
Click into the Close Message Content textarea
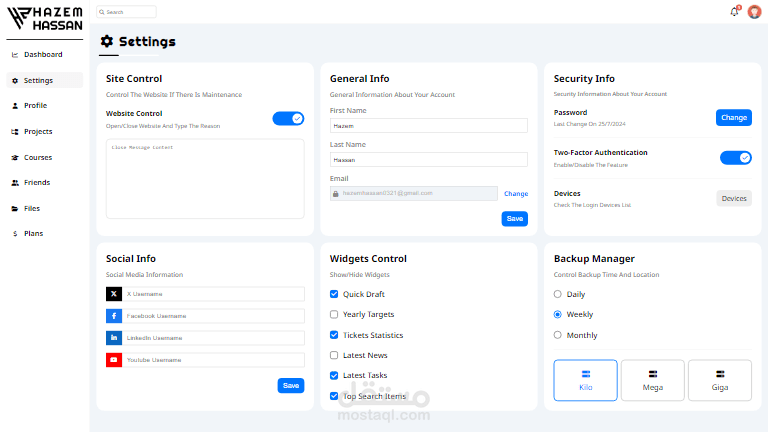click(x=205, y=179)
